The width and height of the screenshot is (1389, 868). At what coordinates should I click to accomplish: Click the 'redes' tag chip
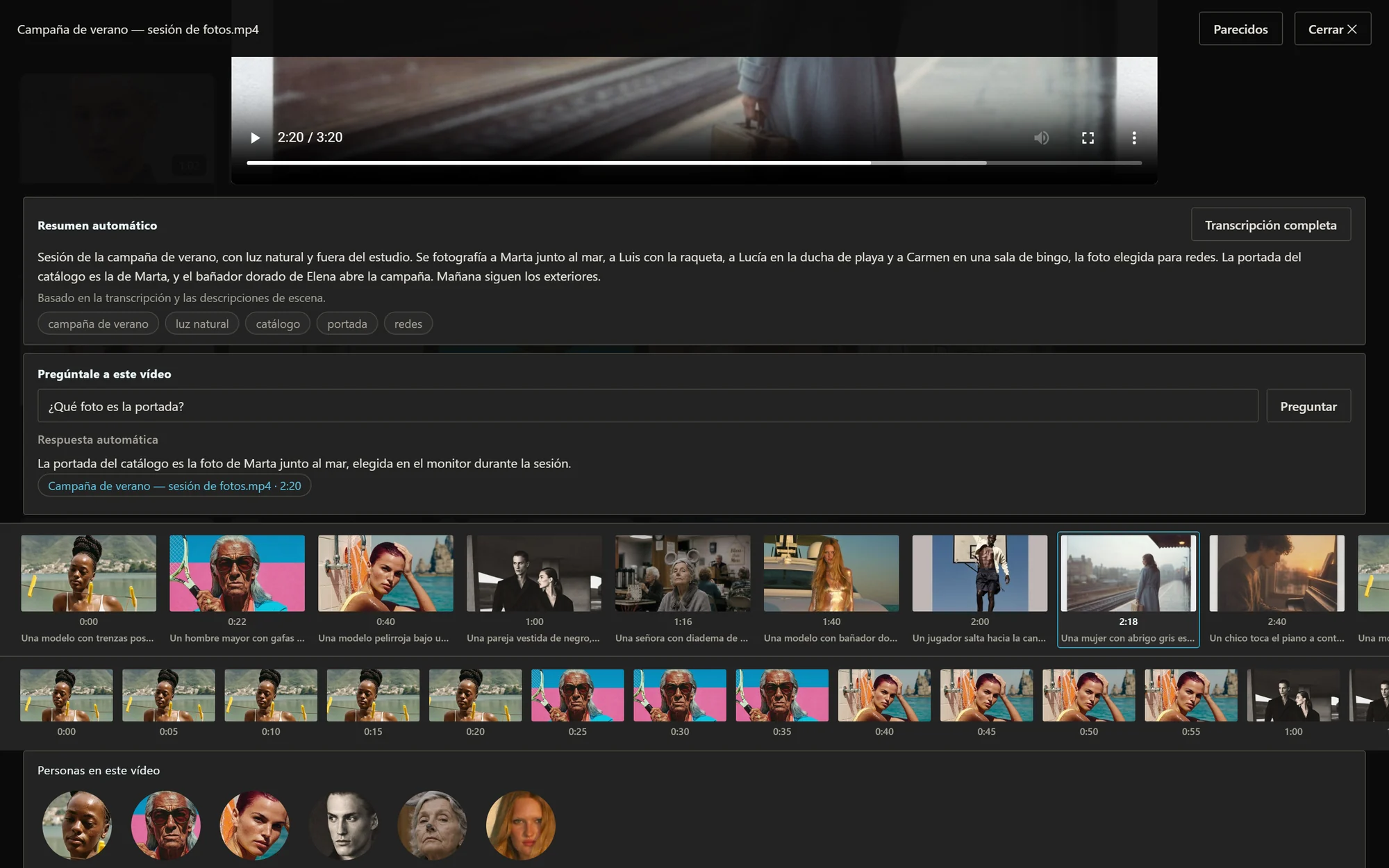tap(408, 324)
